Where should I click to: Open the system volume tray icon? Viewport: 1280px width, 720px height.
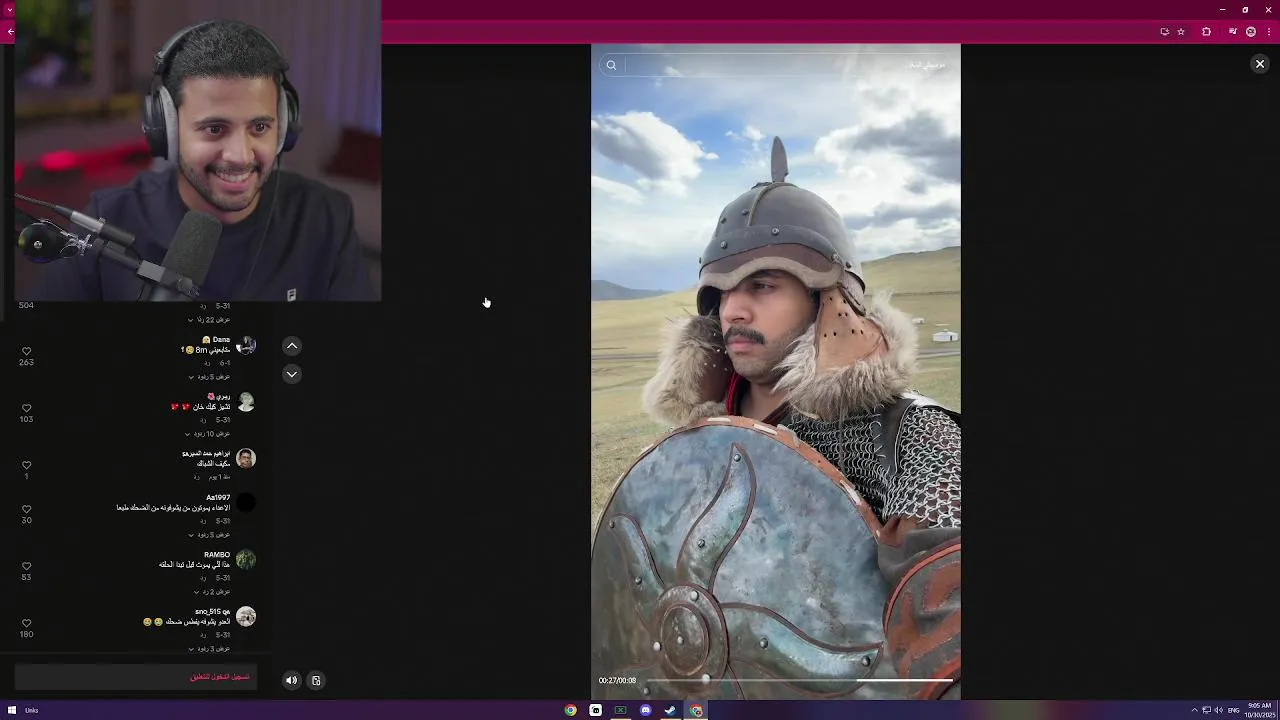[x=1218, y=710]
